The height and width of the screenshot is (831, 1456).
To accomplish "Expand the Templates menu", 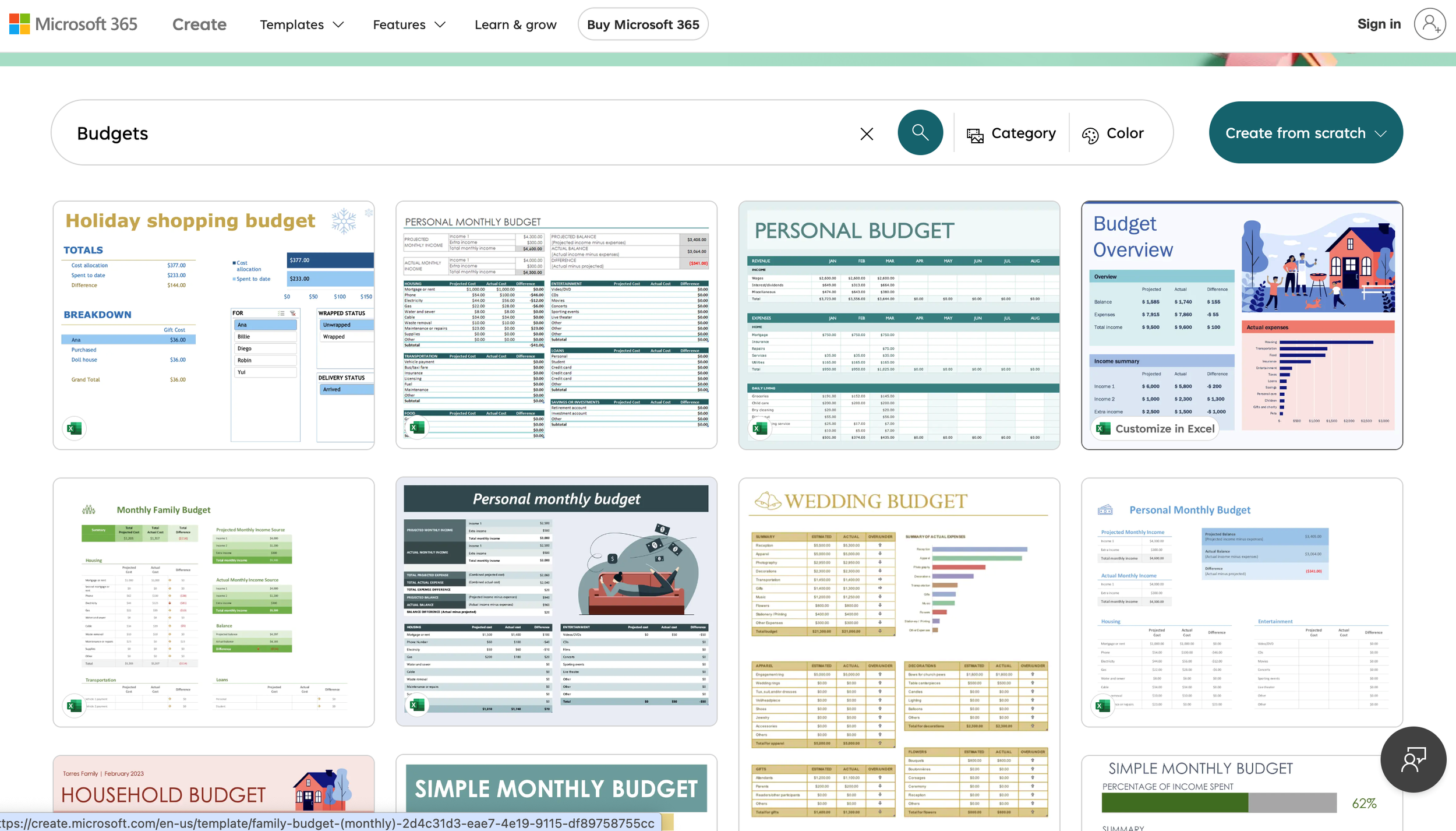I will coord(302,24).
